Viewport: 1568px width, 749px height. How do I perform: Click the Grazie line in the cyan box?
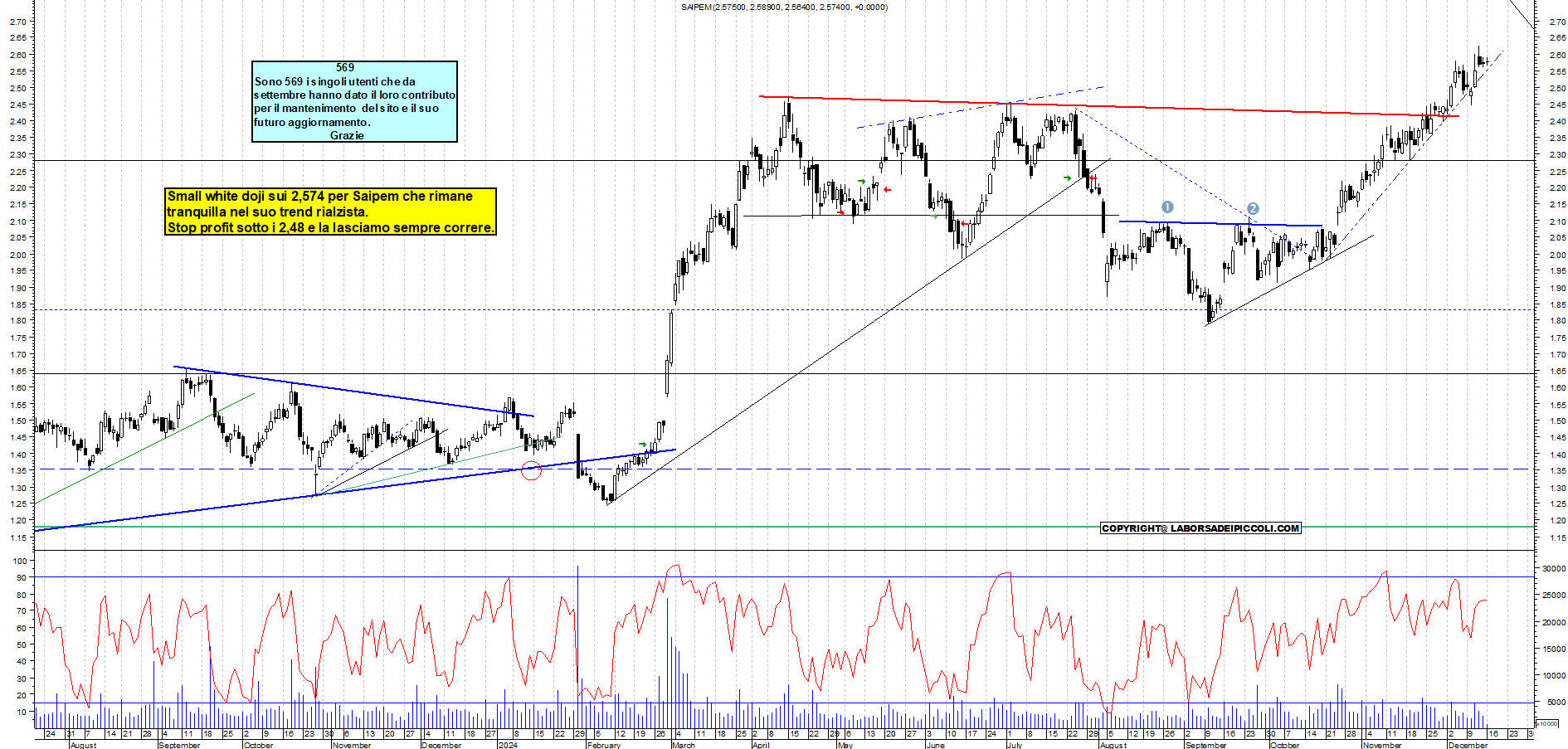pyautogui.click(x=347, y=135)
